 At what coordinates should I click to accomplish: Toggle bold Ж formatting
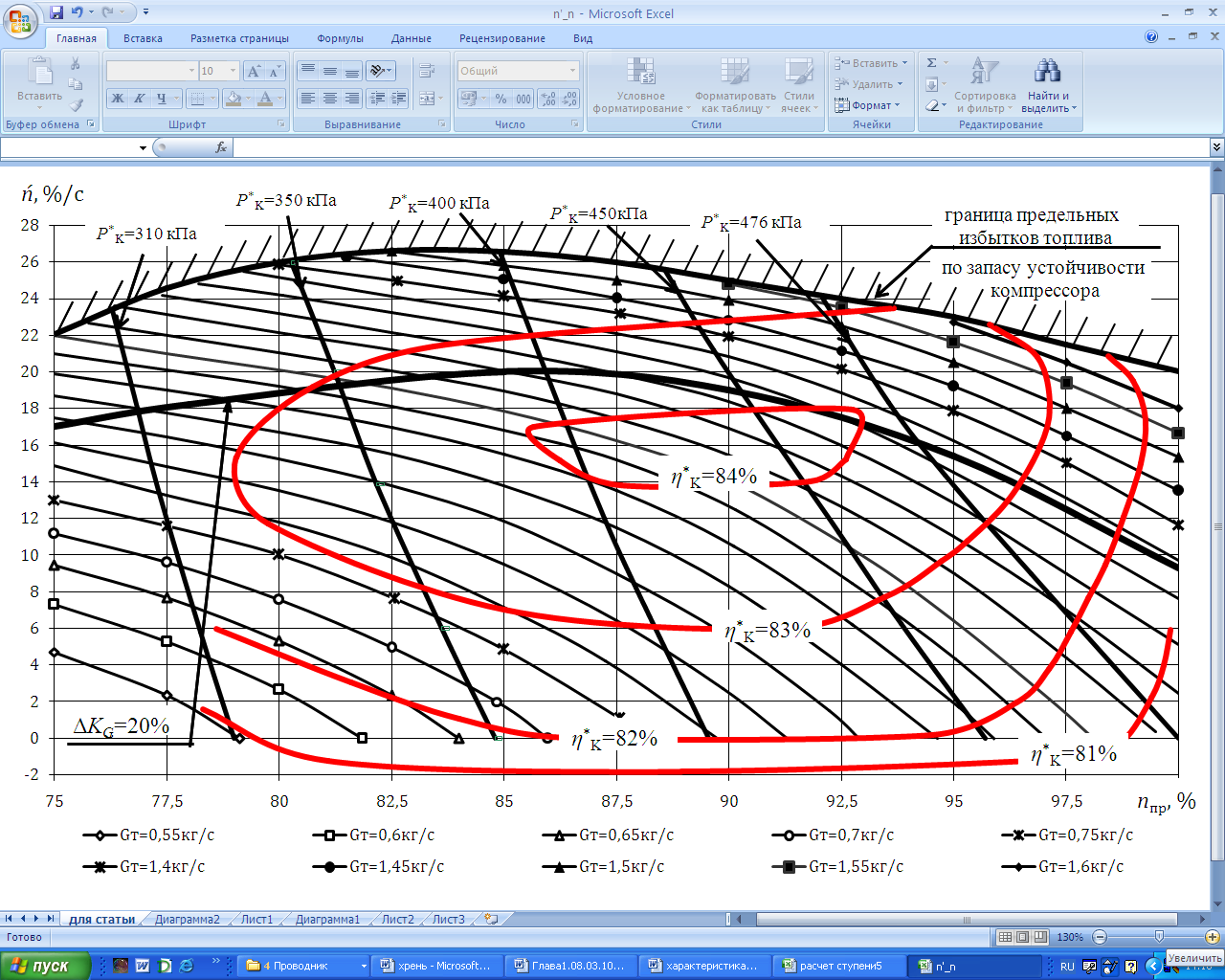[x=118, y=99]
